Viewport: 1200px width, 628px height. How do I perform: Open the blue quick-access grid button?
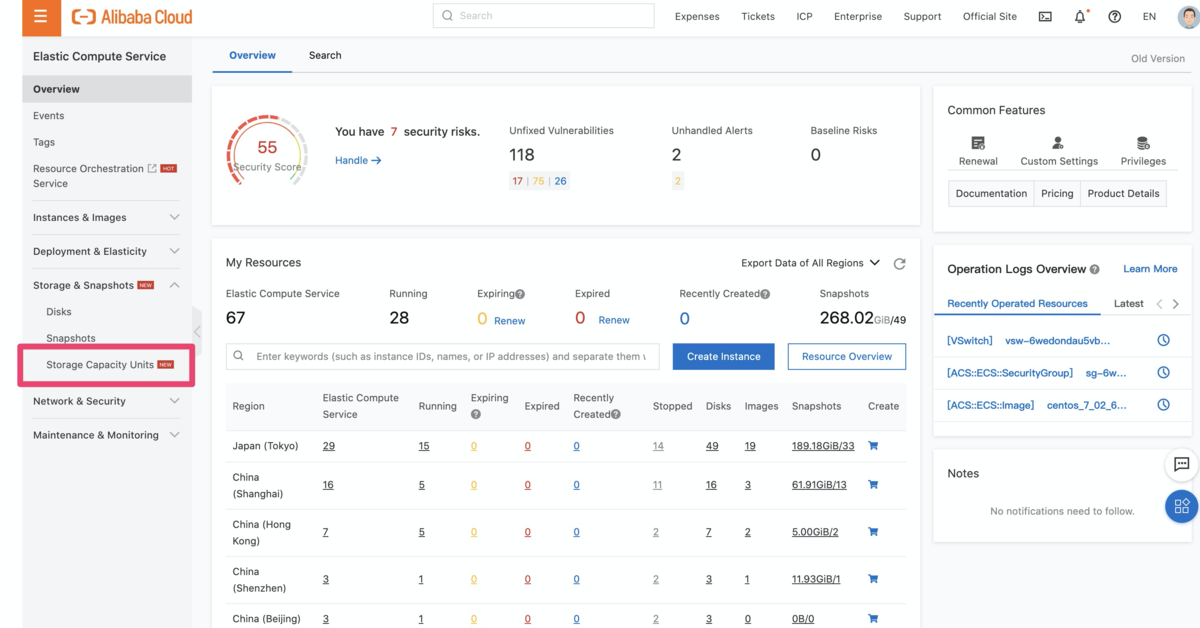pos(1181,506)
